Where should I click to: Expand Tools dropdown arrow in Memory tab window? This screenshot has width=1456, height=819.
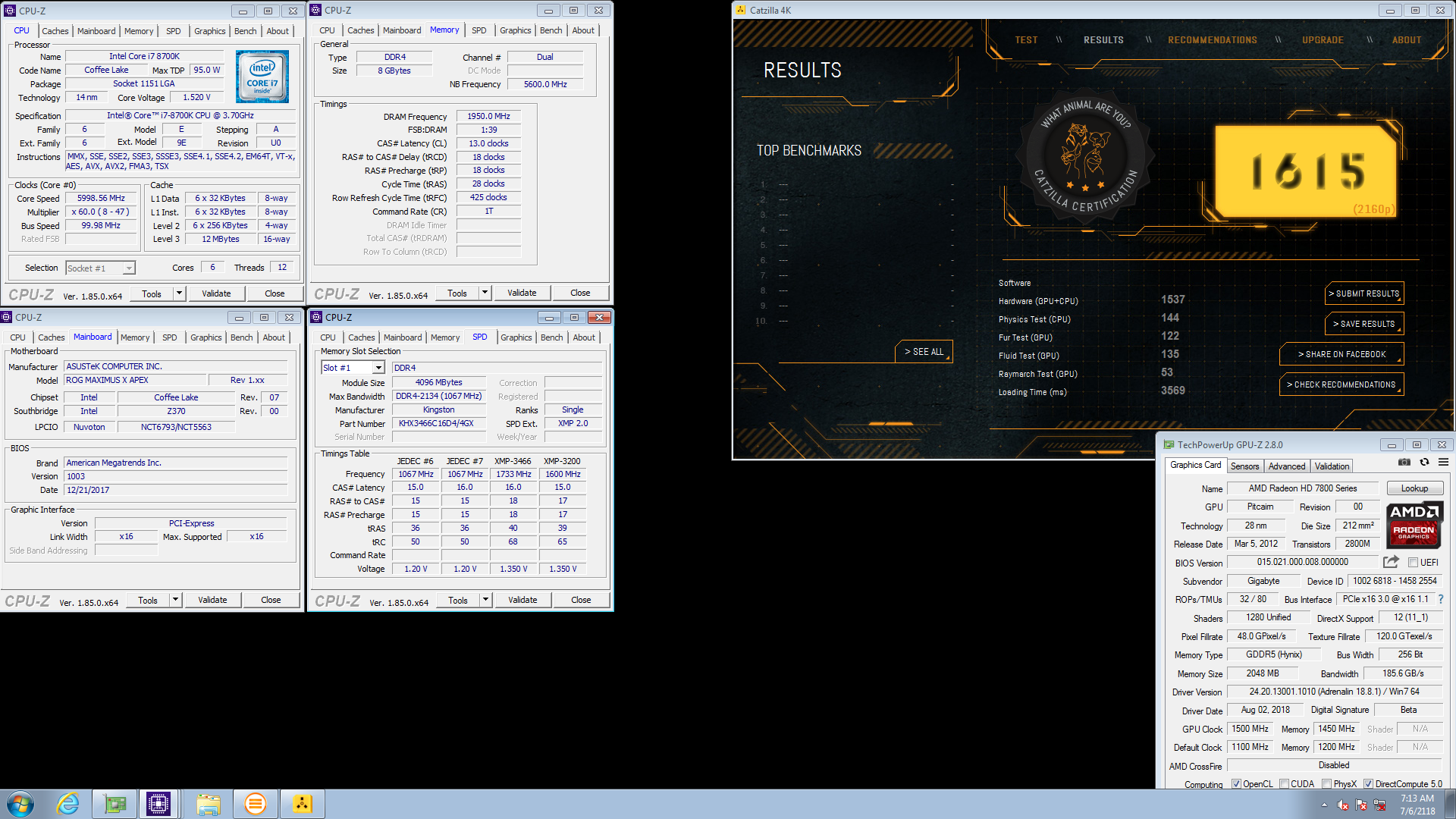point(485,293)
